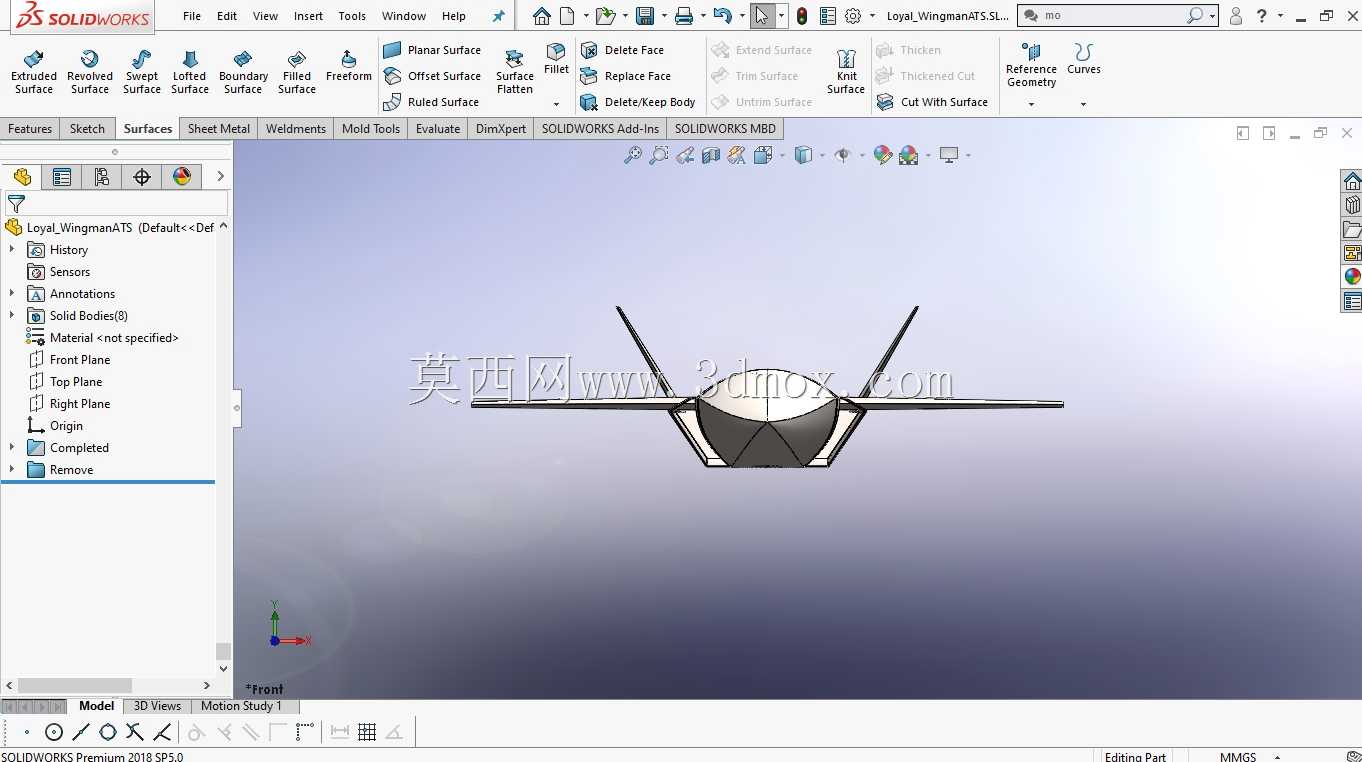Expand the FeatureManager display pane chevron

click(220, 177)
